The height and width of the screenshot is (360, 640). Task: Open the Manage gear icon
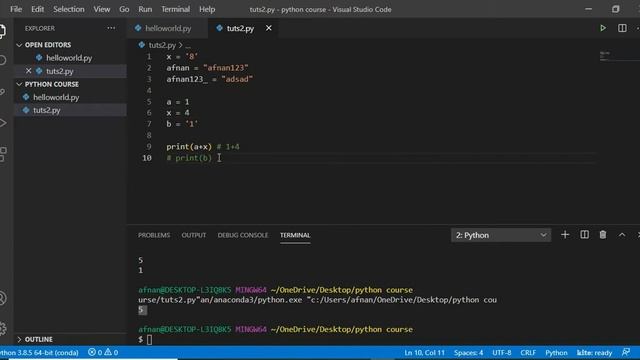(x=2, y=328)
